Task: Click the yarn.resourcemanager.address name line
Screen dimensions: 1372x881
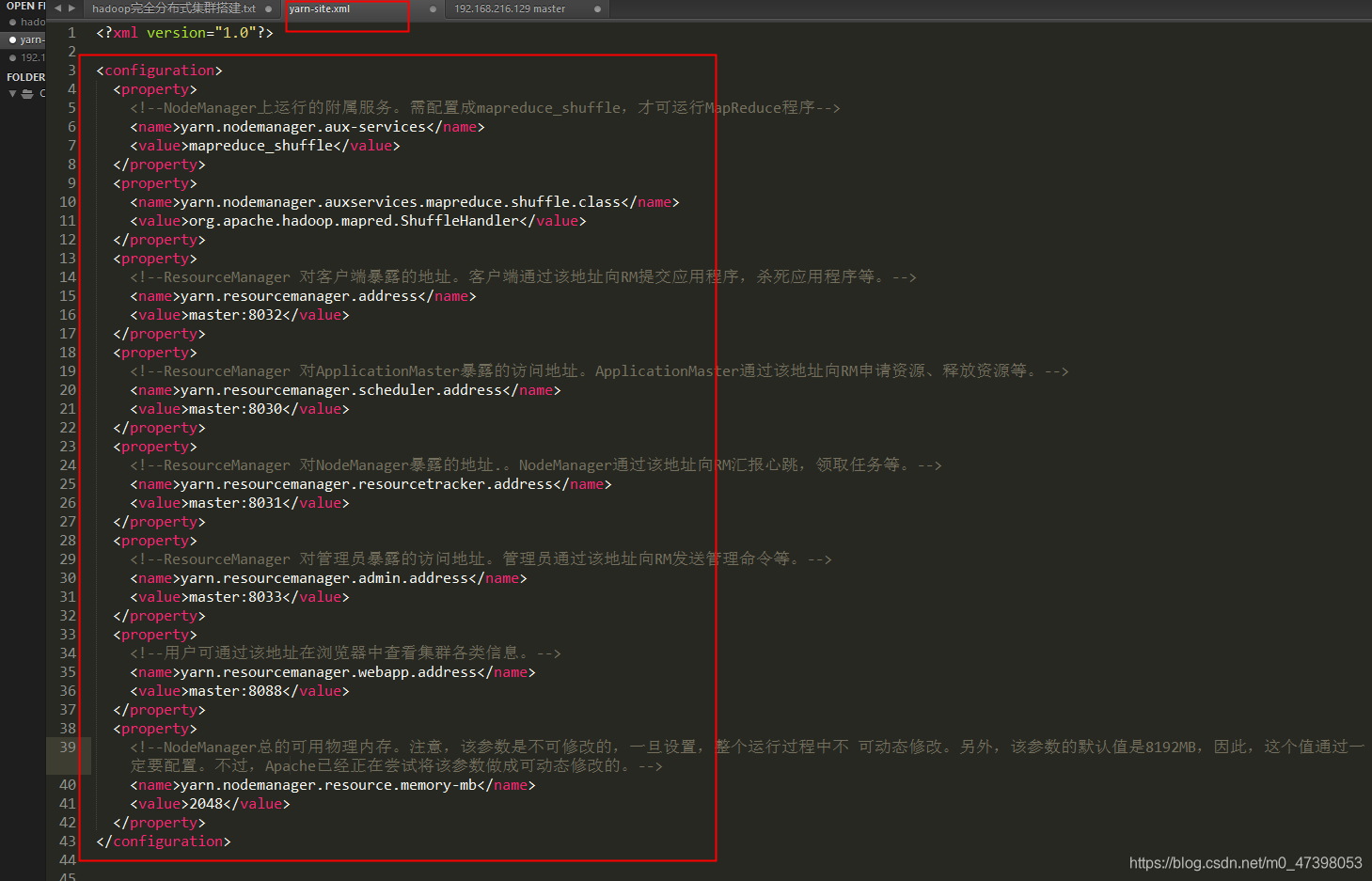Action: 303,296
